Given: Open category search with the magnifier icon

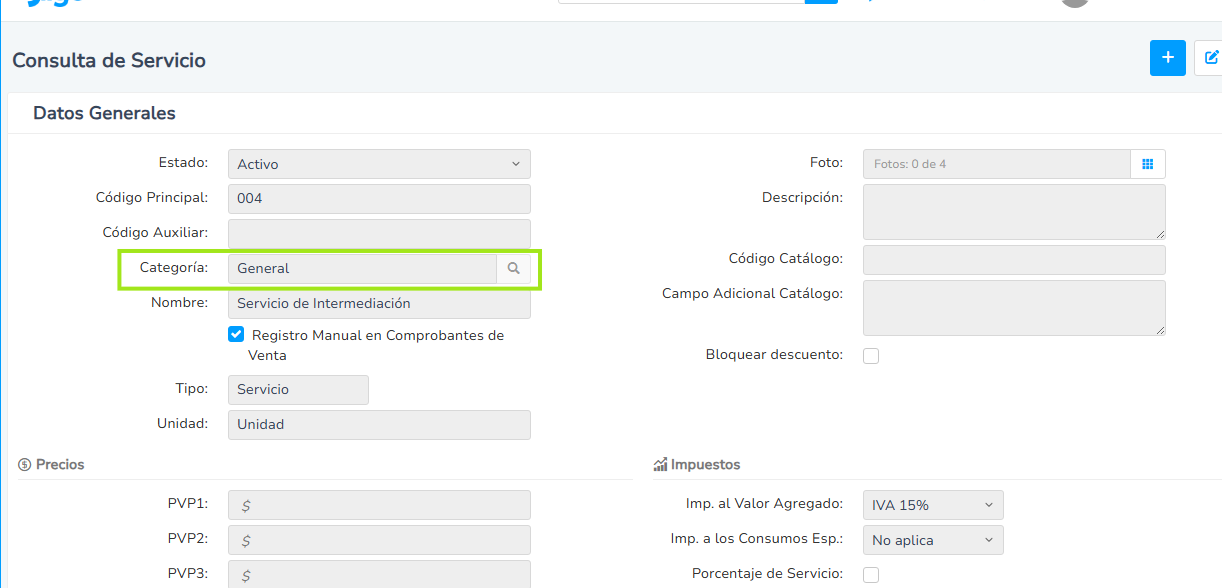Looking at the screenshot, I should point(514,269).
